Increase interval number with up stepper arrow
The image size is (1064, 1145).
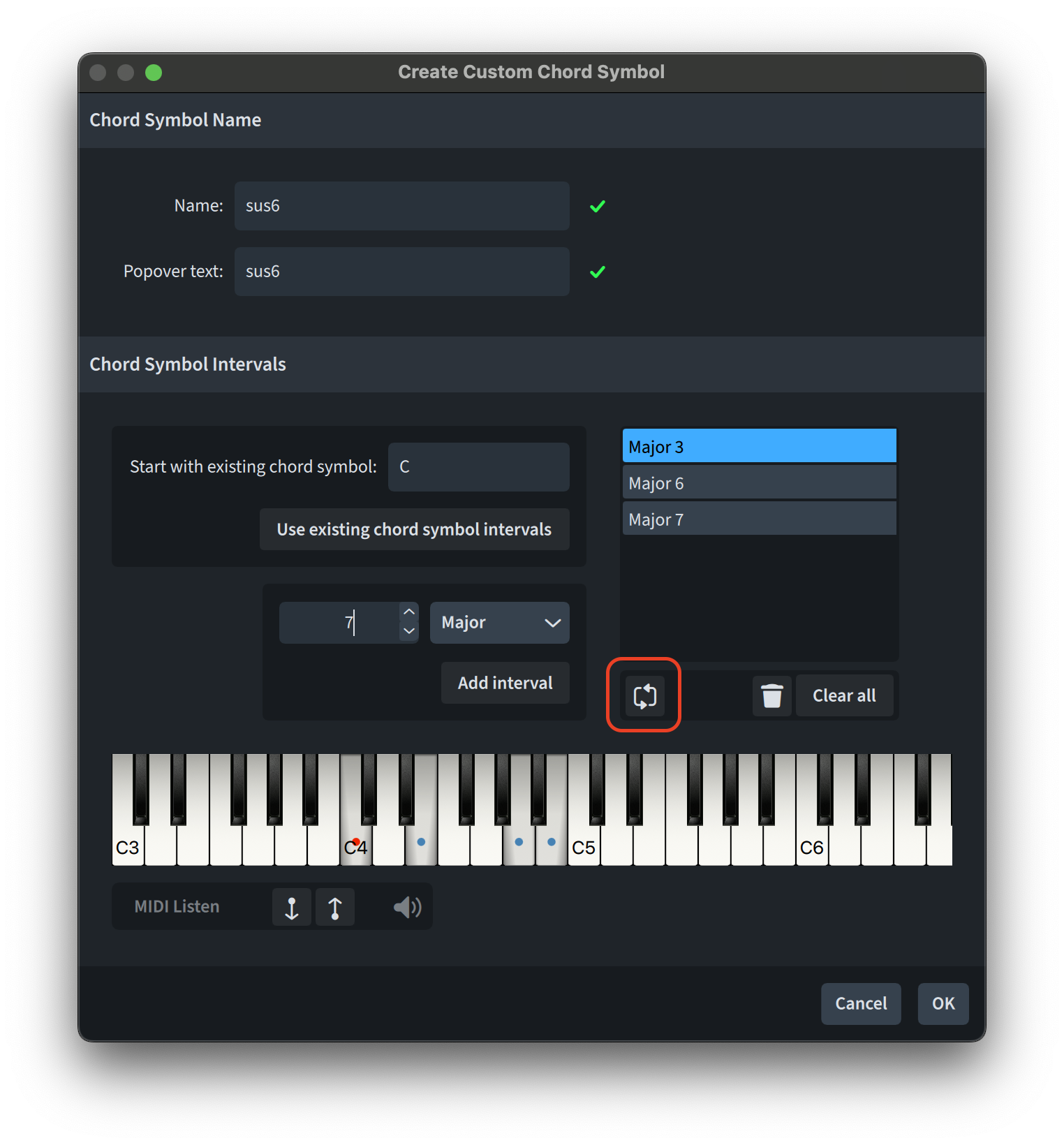(409, 612)
